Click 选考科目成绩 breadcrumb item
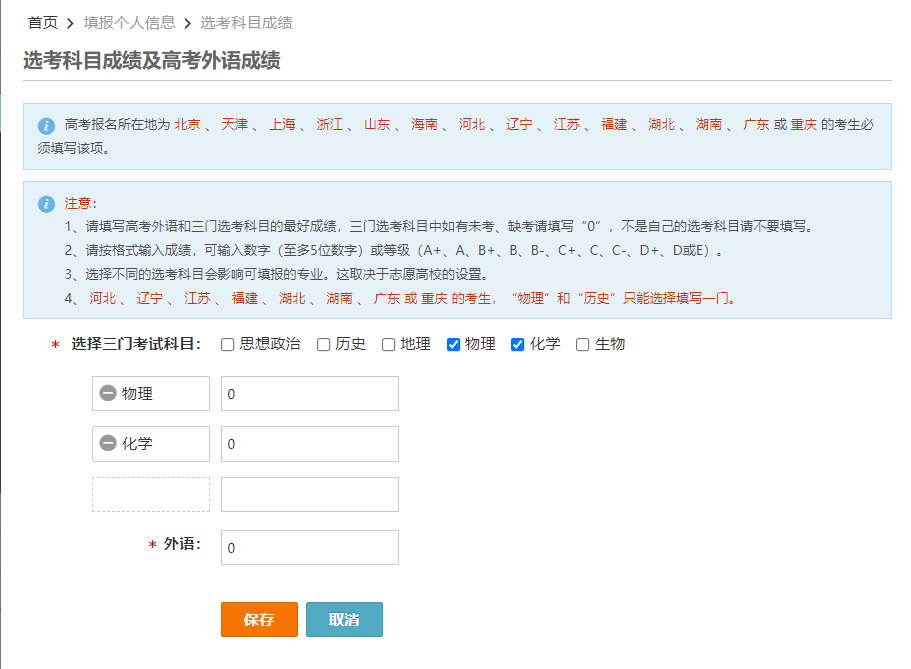911x669 pixels. [x=246, y=22]
